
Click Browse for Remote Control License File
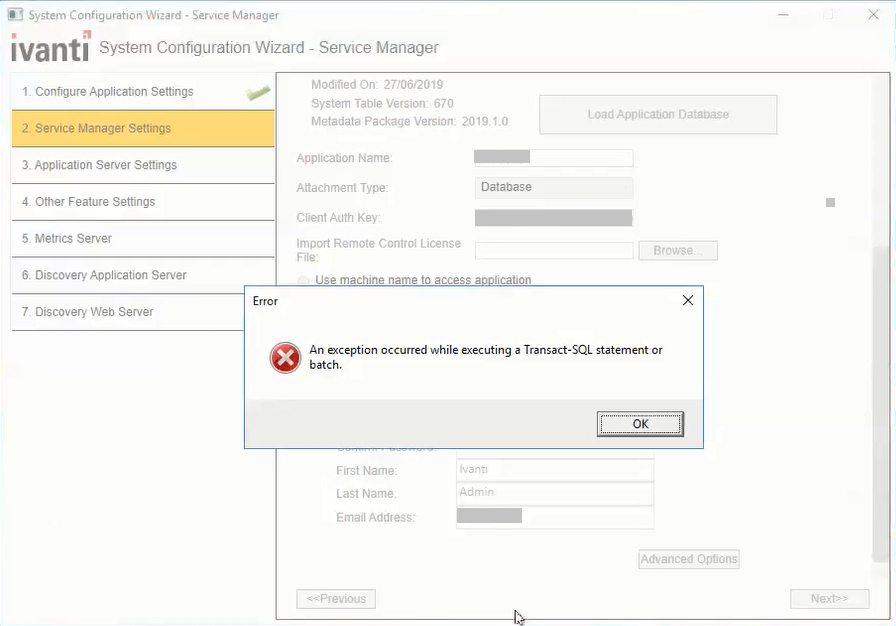[678, 251]
